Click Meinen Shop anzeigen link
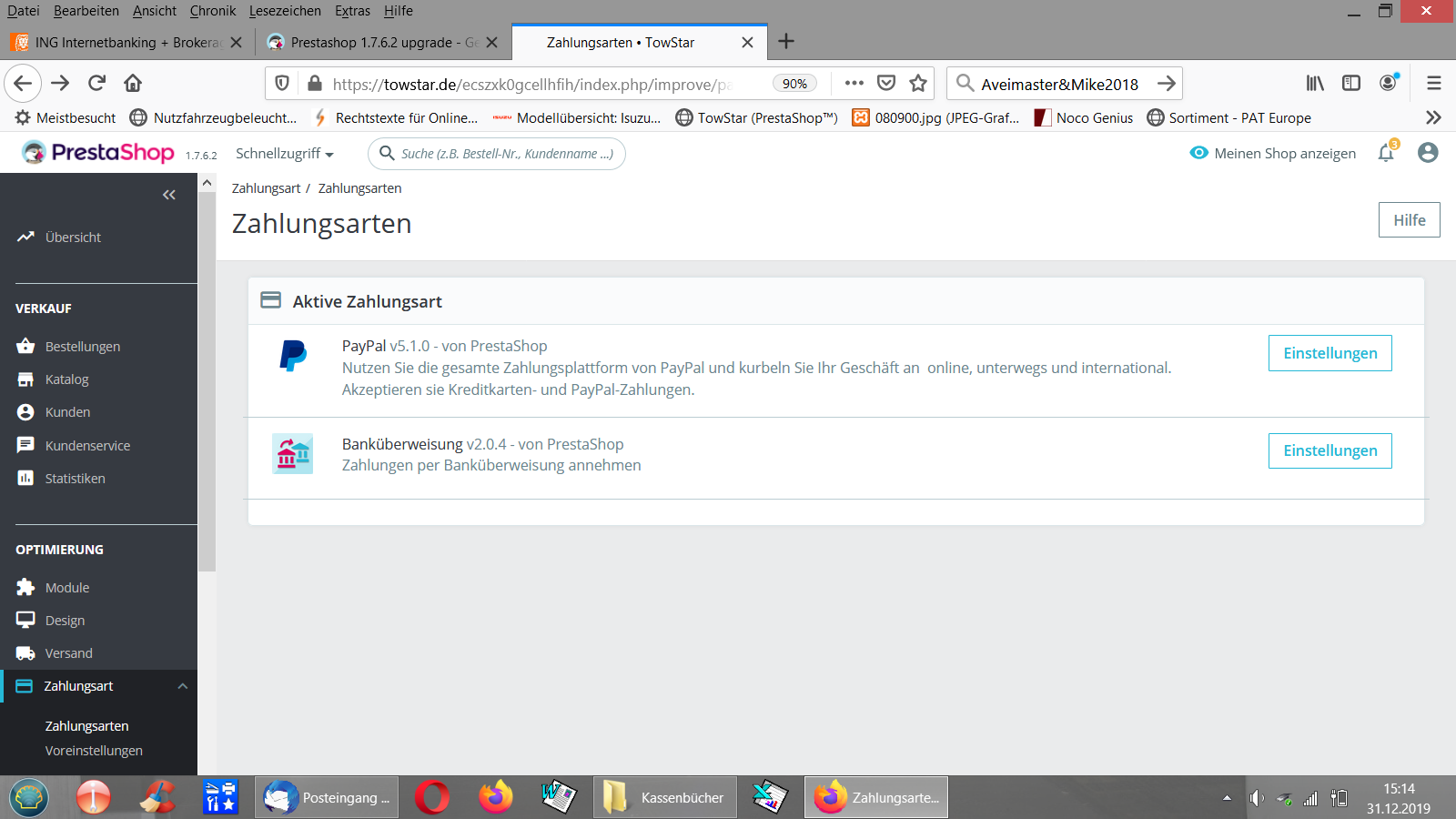1456x819 pixels. [x=1273, y=153]
